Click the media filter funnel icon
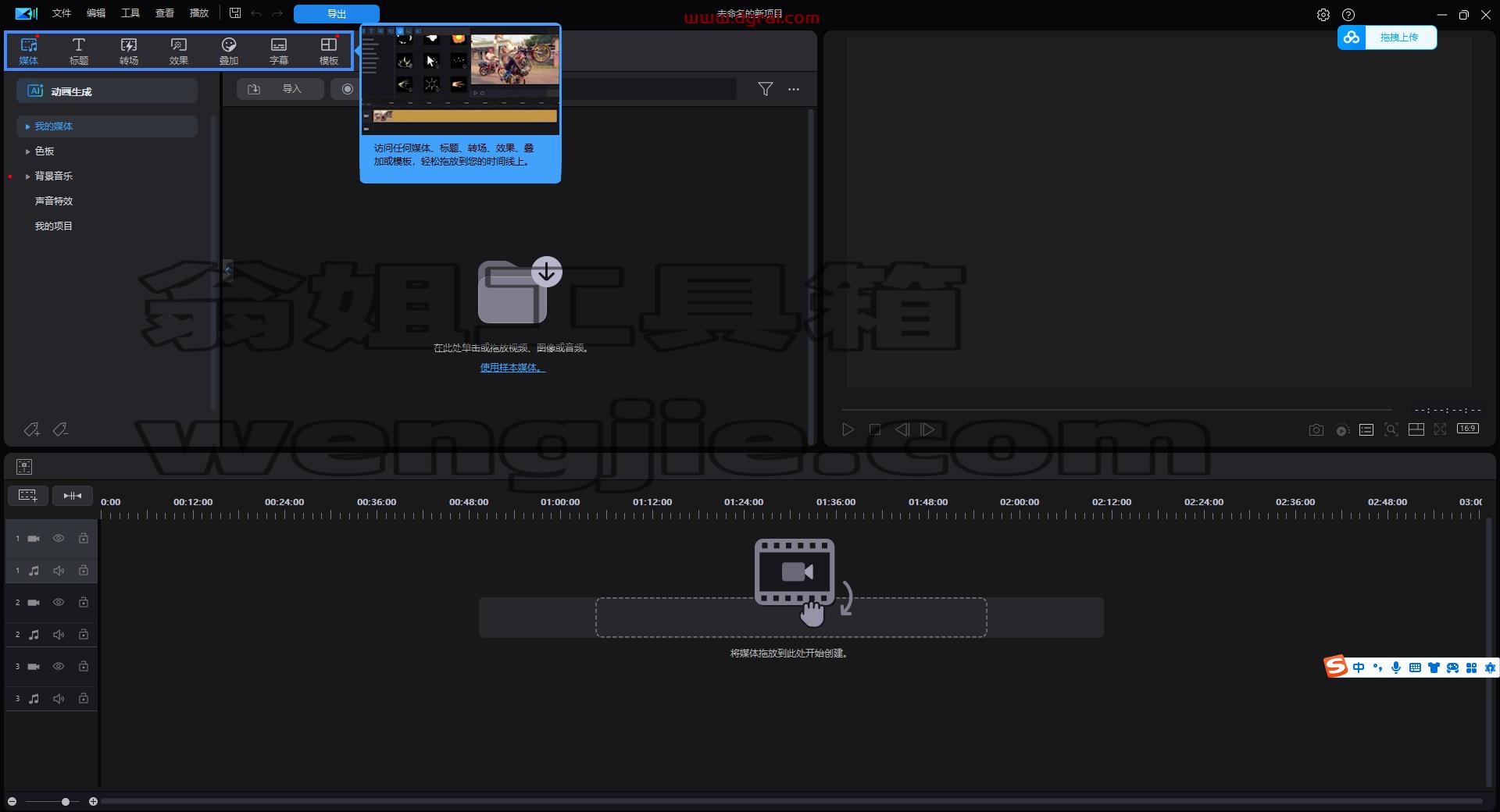 pyautogui.click(x=766, y=89)
